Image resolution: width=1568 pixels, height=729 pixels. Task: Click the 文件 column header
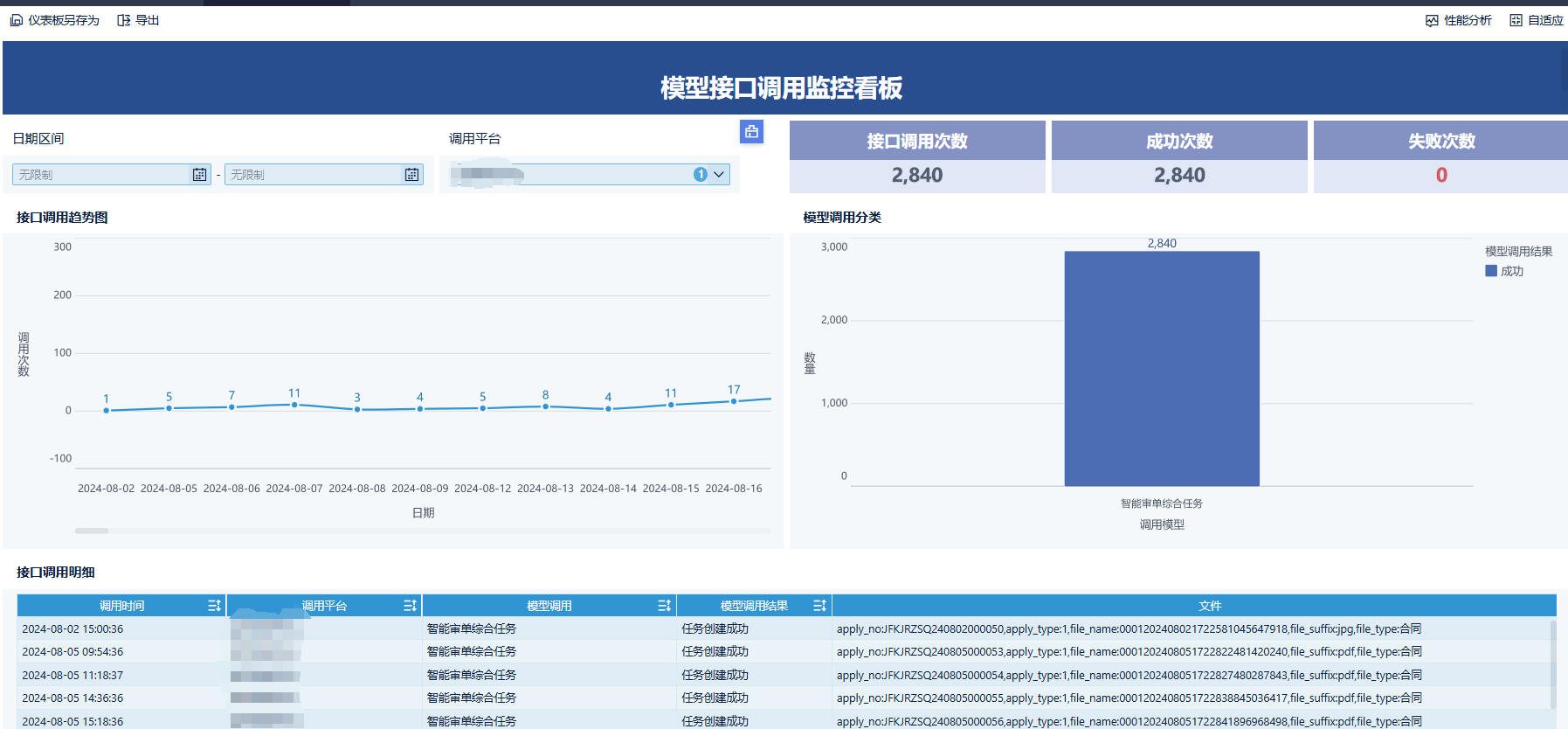coord(1209,606)
